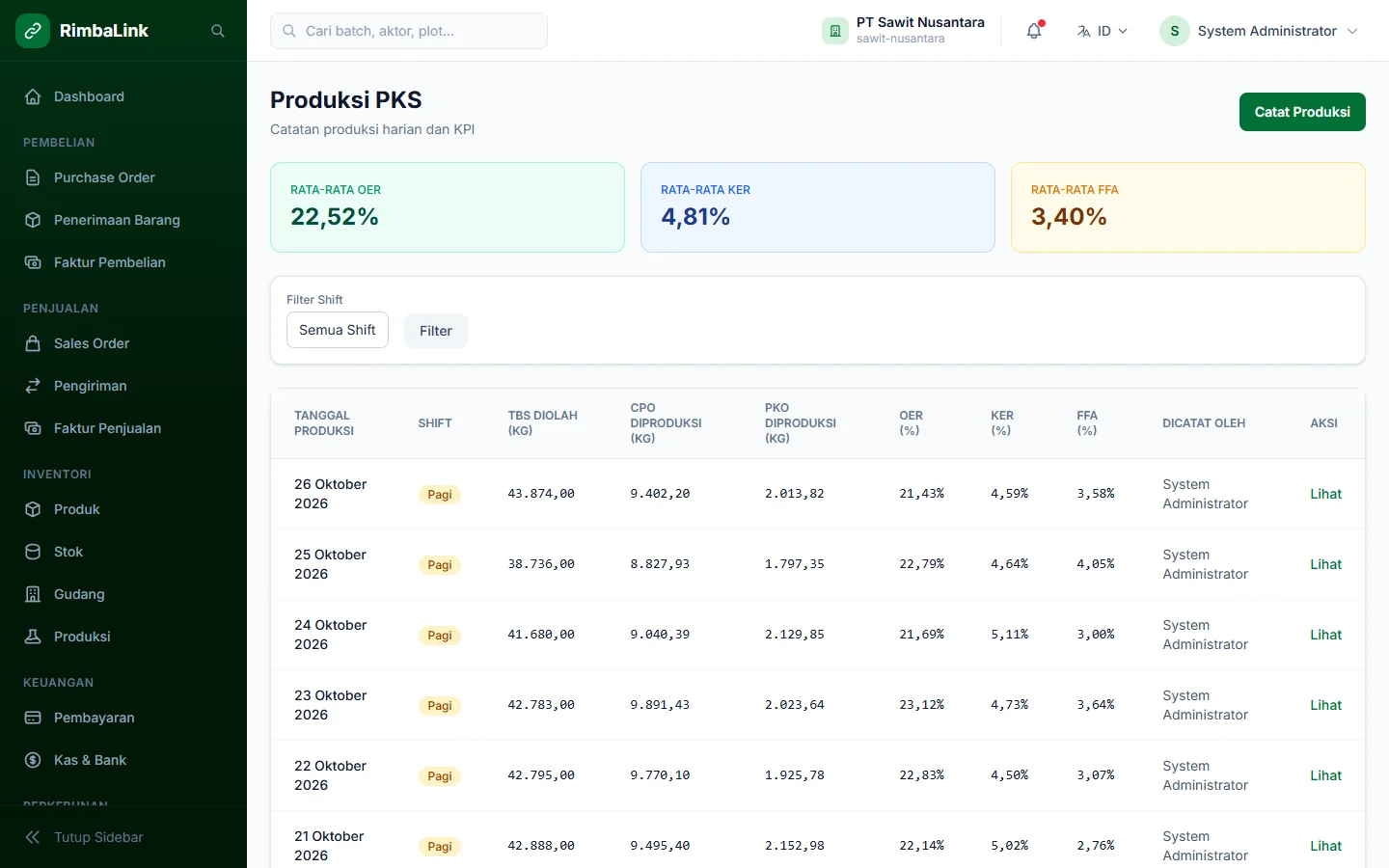The image size is (1389, 868).
Task: Click the Rata-rata FFA card
Action: (x=1188, y=207)
